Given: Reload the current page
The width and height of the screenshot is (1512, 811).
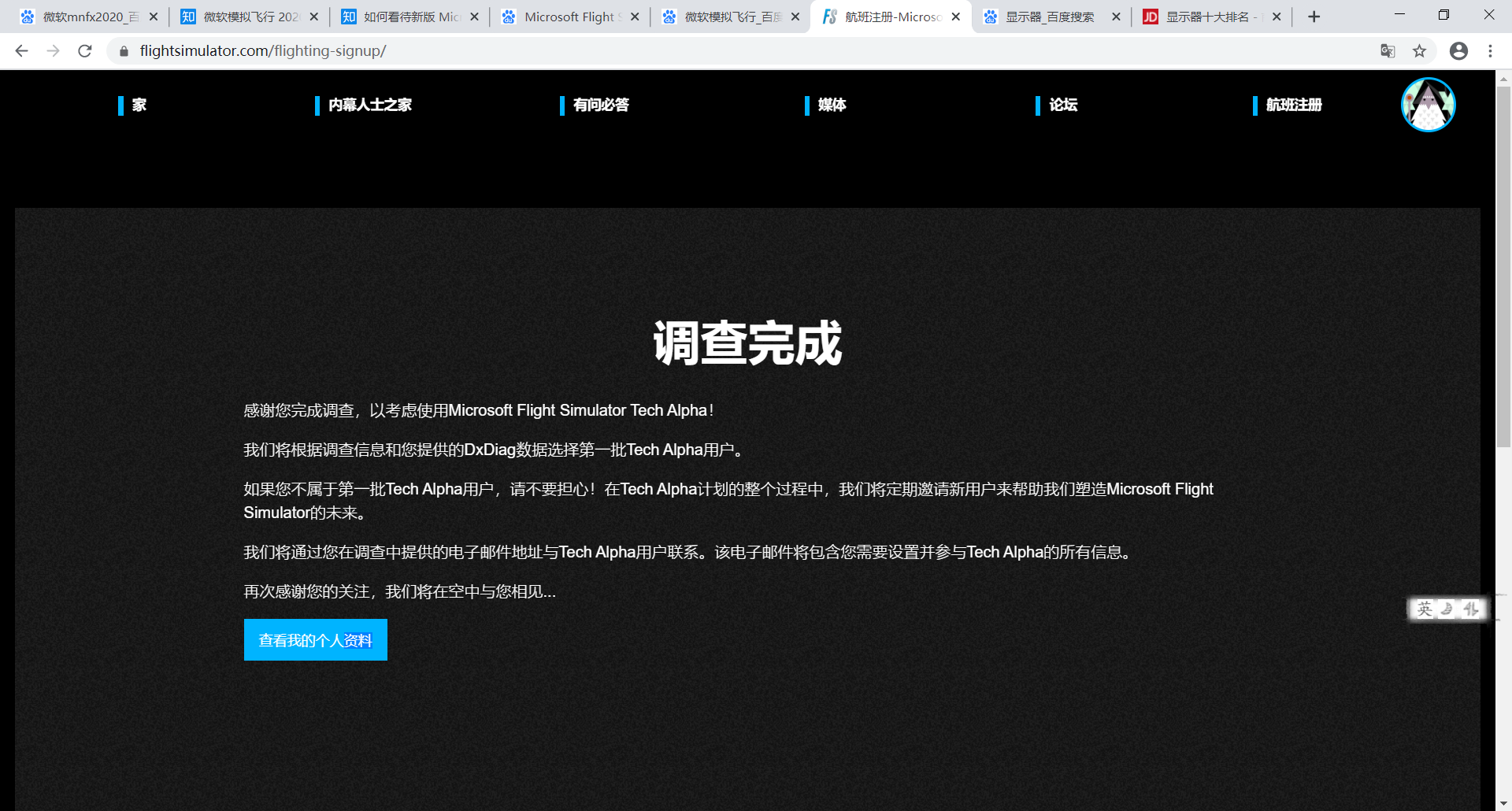Looking at the screenshot, I should 85,51.
